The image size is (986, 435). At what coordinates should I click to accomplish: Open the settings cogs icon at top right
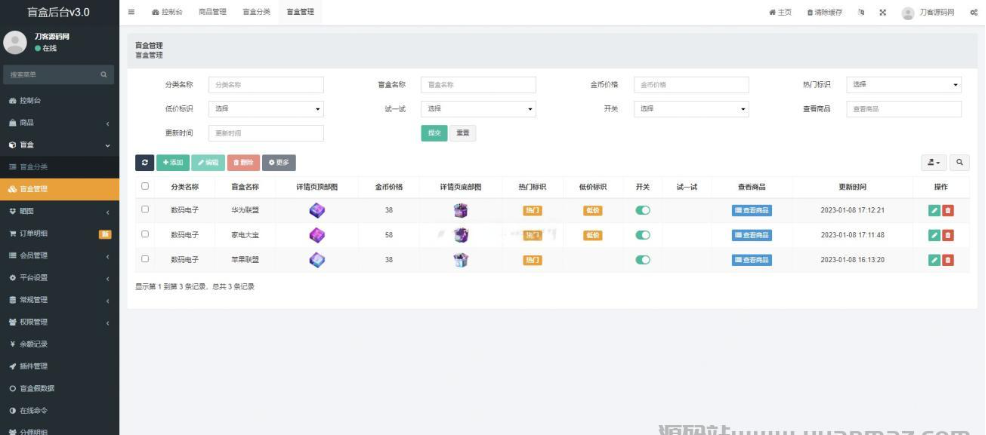pos(973,12)
